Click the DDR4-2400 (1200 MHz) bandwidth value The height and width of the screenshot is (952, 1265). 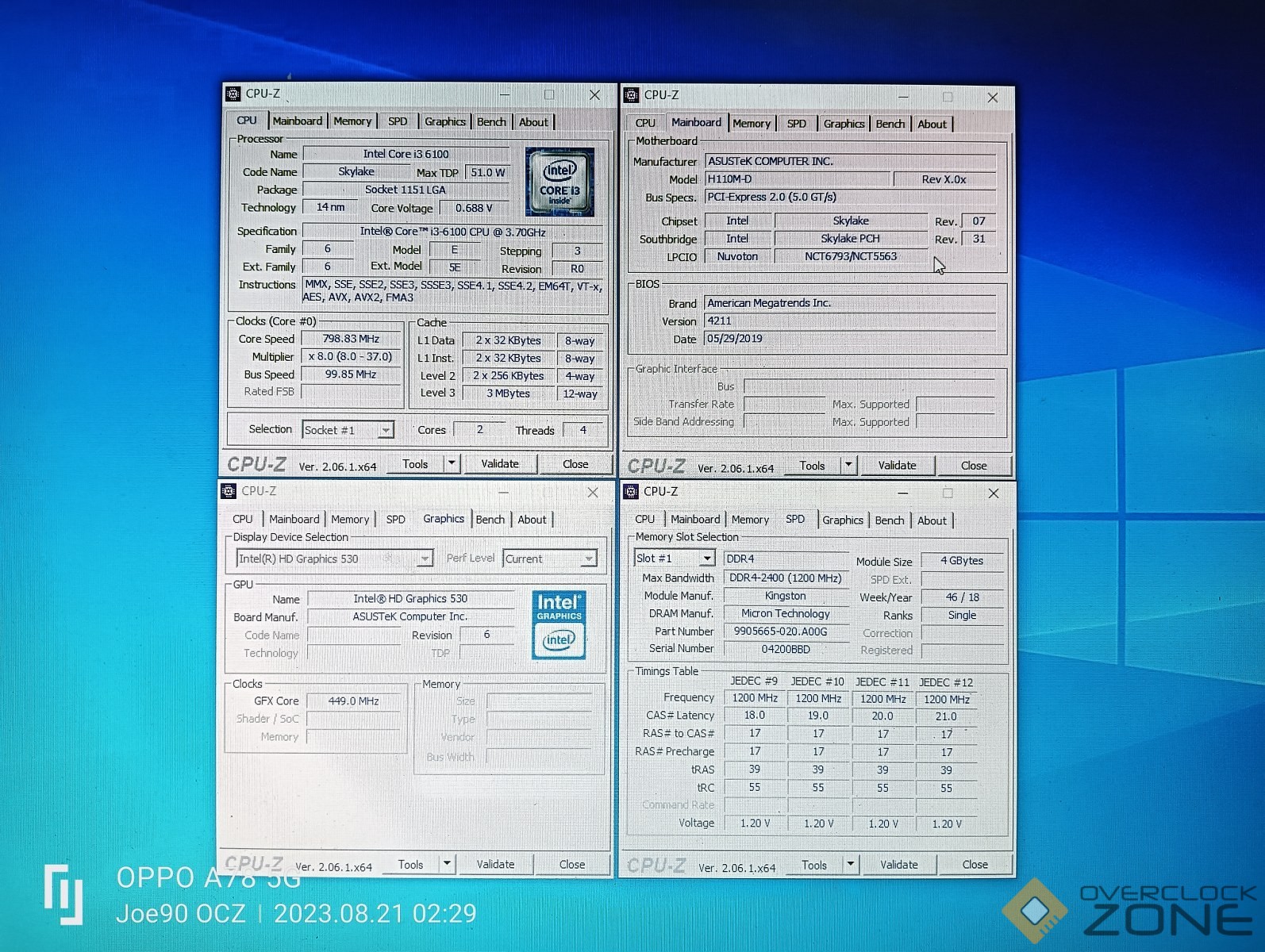click(786, 578)
